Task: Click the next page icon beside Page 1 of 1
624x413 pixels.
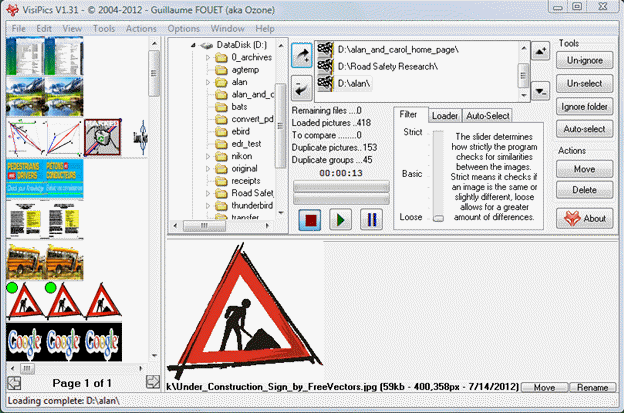Action: (x=151, y=382)
